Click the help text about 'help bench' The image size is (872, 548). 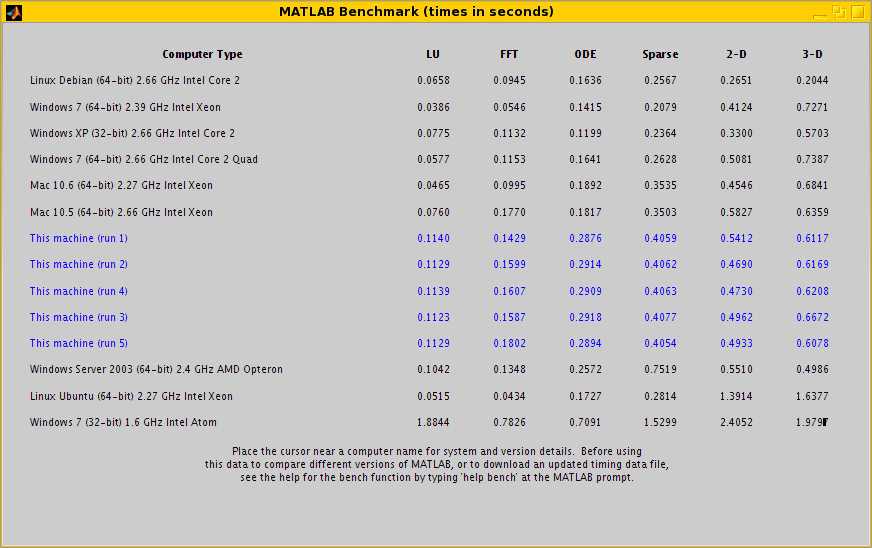(x=437, y=477)
